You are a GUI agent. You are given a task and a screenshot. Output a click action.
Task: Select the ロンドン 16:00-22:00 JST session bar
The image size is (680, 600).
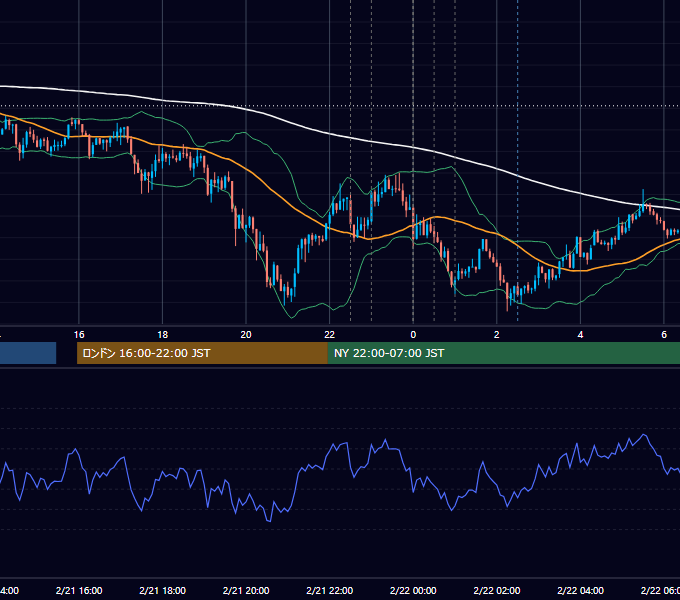click(x=202, y=353)
